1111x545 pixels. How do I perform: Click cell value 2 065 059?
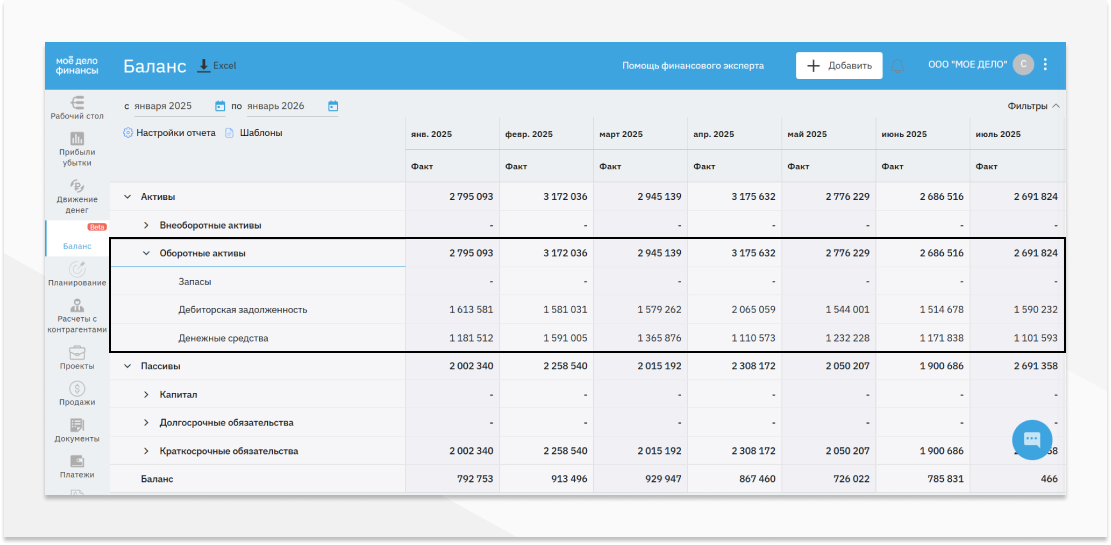click(753, 310)
